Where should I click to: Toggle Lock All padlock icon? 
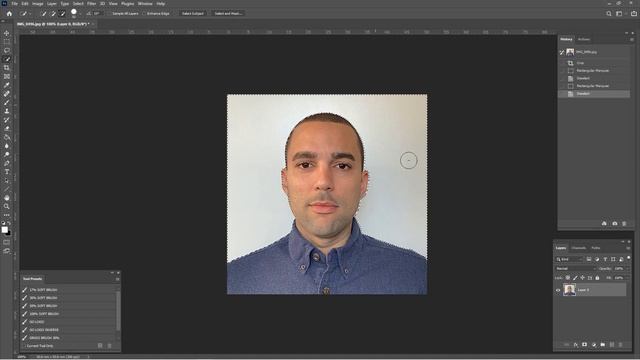point(597,278)
